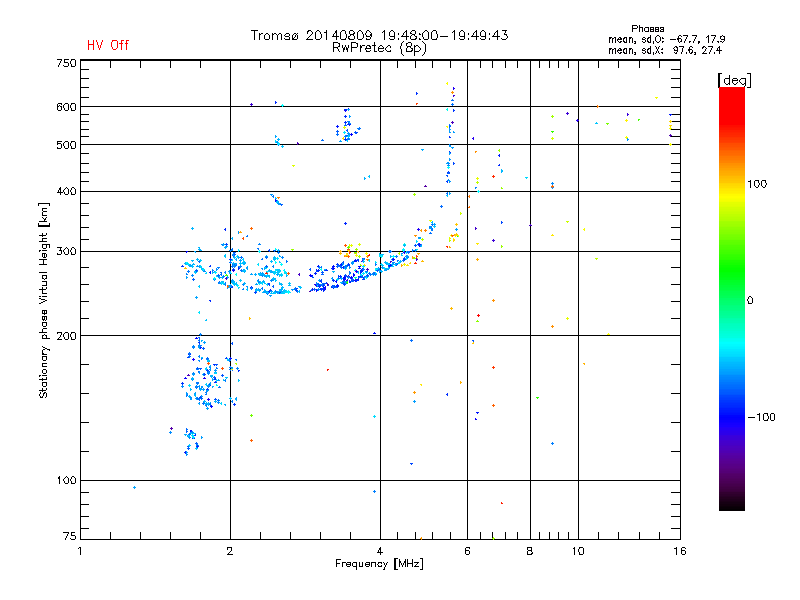Viewport: 800px width, 600px height.
Task: Click the phase colorbar gradient
Action: pos(732,298)
